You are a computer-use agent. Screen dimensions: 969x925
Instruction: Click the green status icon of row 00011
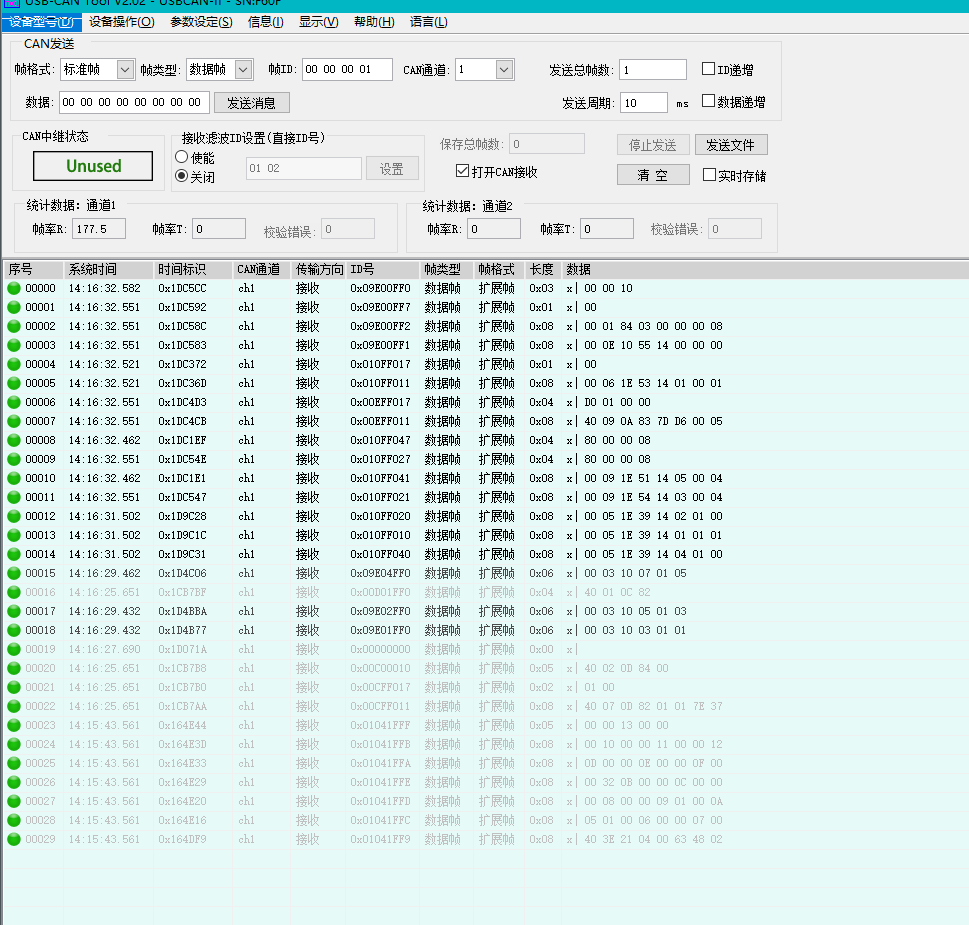click(14, 497)
